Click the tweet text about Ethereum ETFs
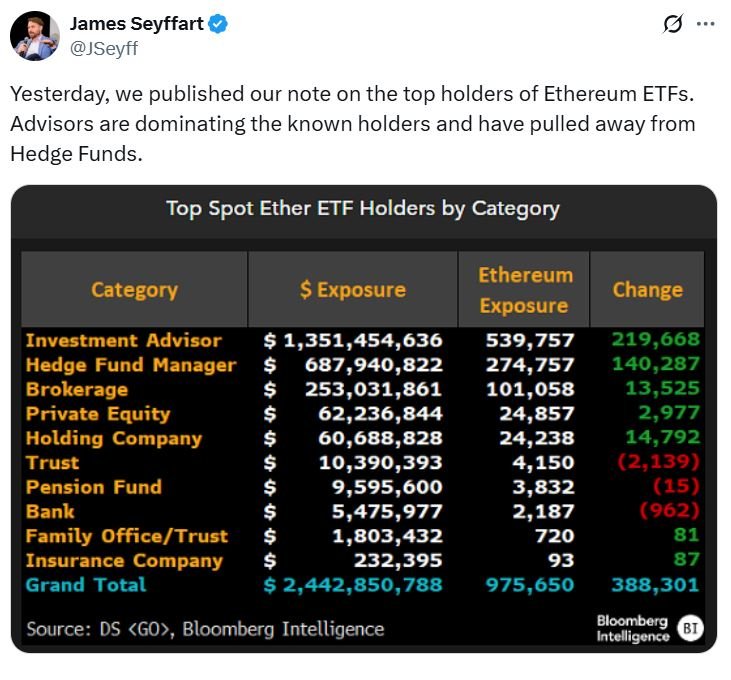The height and width of the screenshot is (680, 731). pyautogui.click(x=352, y=124)
